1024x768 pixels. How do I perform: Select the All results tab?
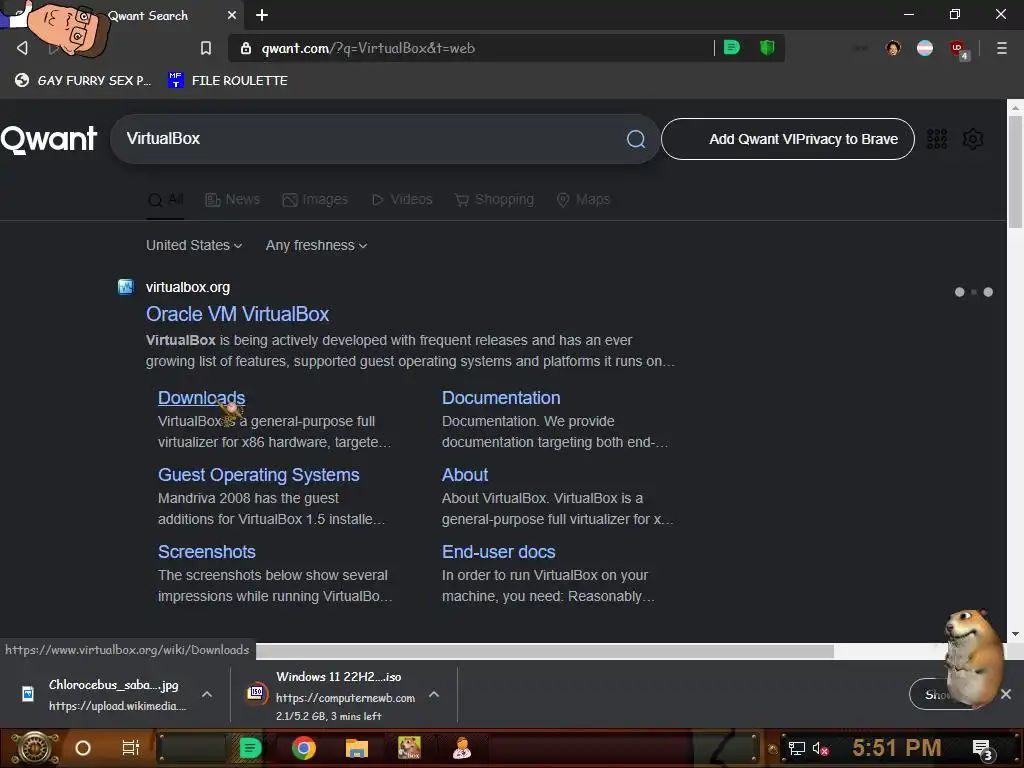[x=165, y=199]
